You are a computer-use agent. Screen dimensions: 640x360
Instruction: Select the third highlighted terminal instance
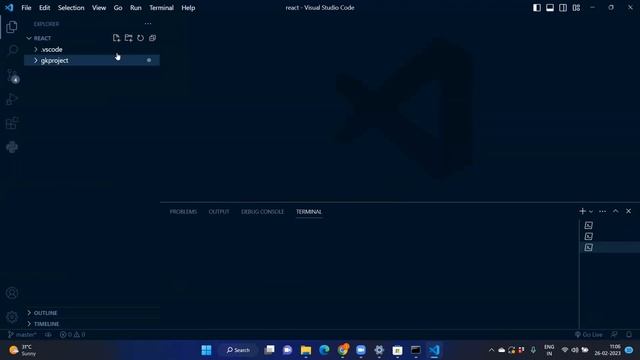point(610,247)
